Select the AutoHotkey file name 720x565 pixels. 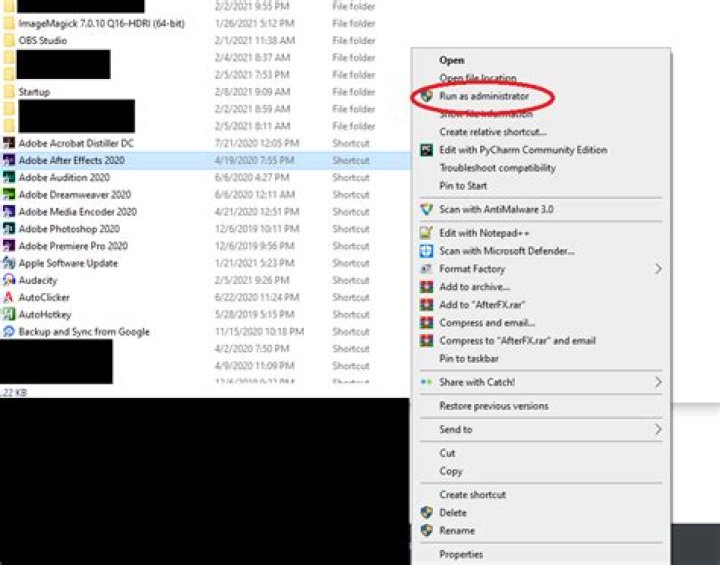pos(45,315)
